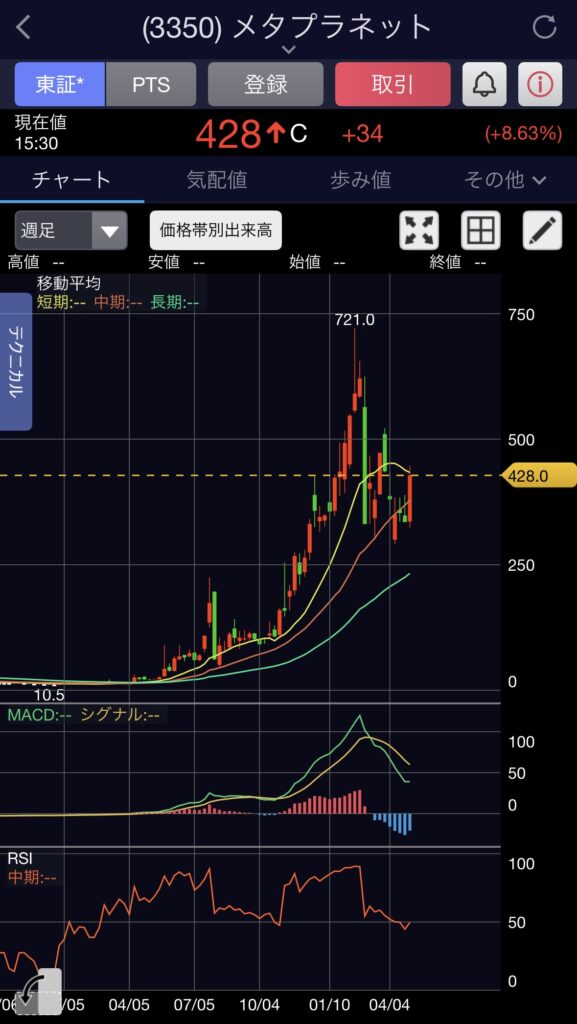Tap the 登録 button

[266, 84]
